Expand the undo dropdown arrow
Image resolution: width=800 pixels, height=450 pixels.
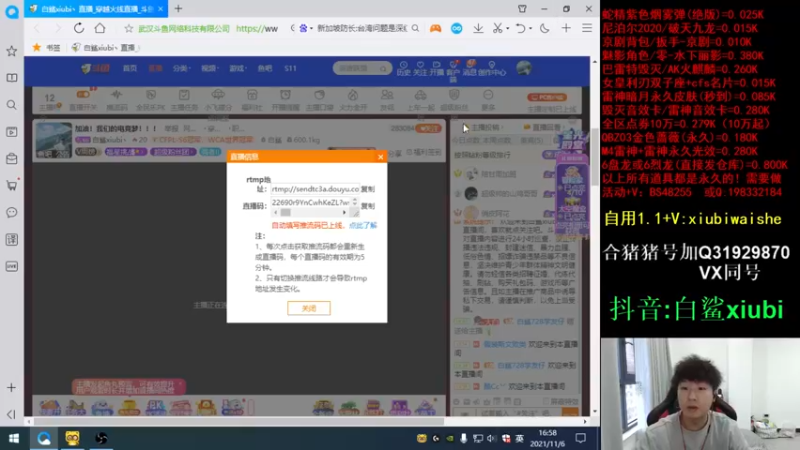[530, 29]
